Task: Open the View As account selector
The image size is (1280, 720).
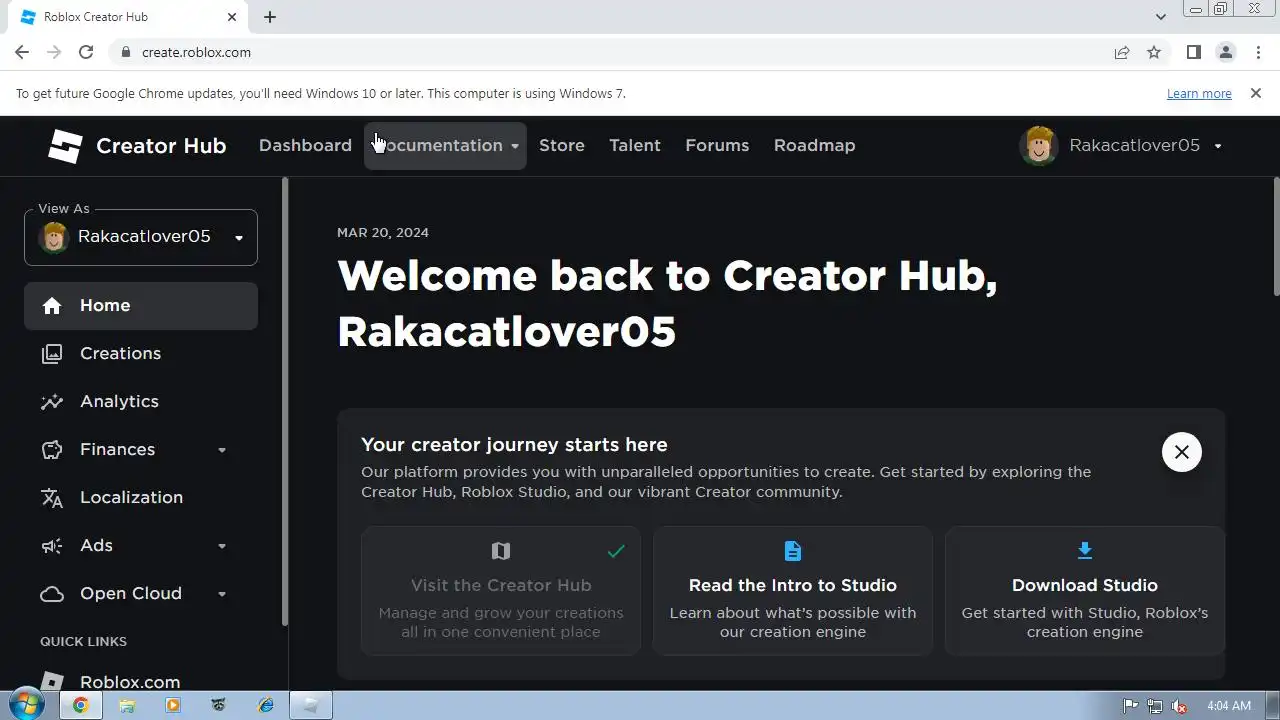Action: (x=141, y=237)
